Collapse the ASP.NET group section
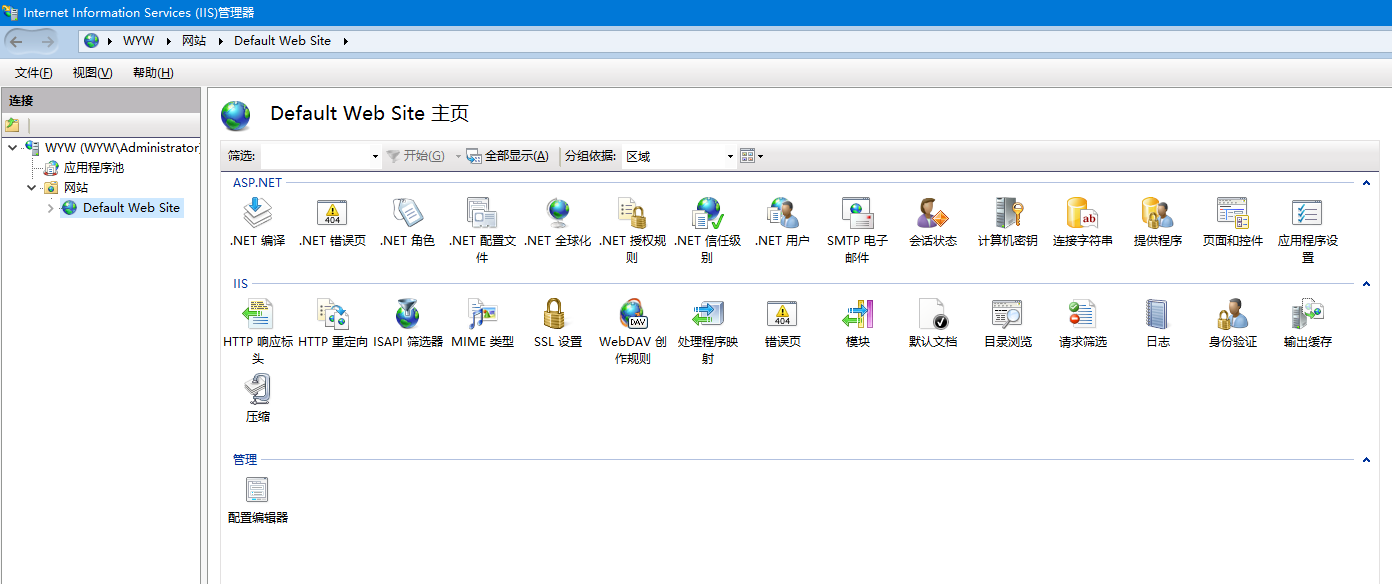 pyautogui.click(x=1366, y=183)
